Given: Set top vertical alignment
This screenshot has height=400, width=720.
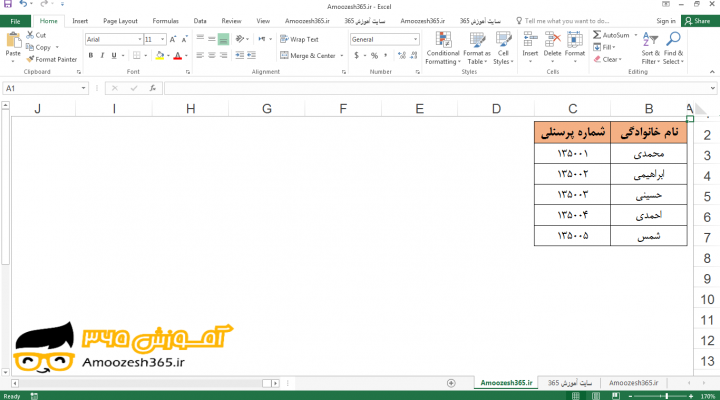Looking at the screenshot, I should (200, 39).
